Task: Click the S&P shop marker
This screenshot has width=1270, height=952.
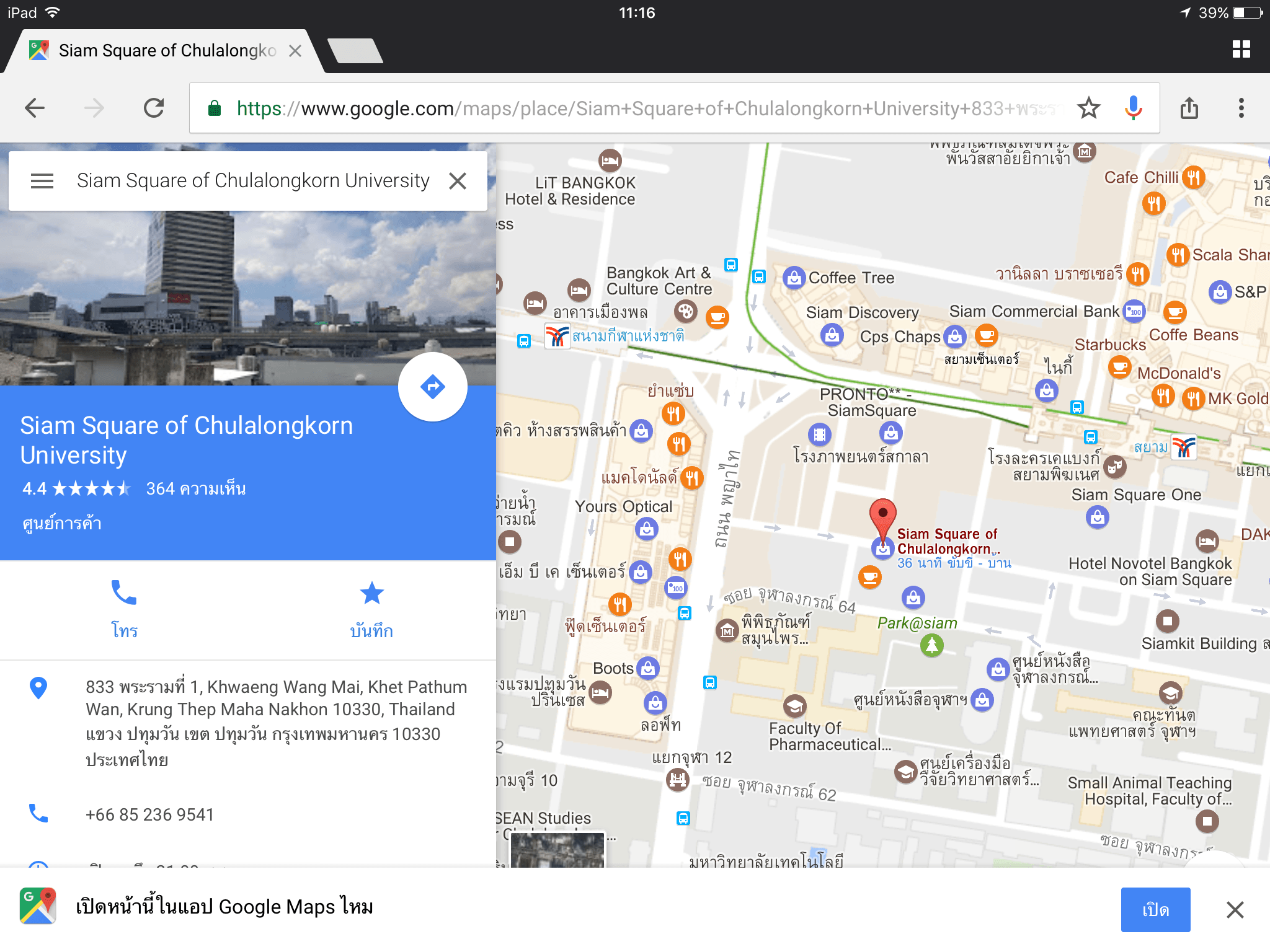Action: tap(1220, 292)
